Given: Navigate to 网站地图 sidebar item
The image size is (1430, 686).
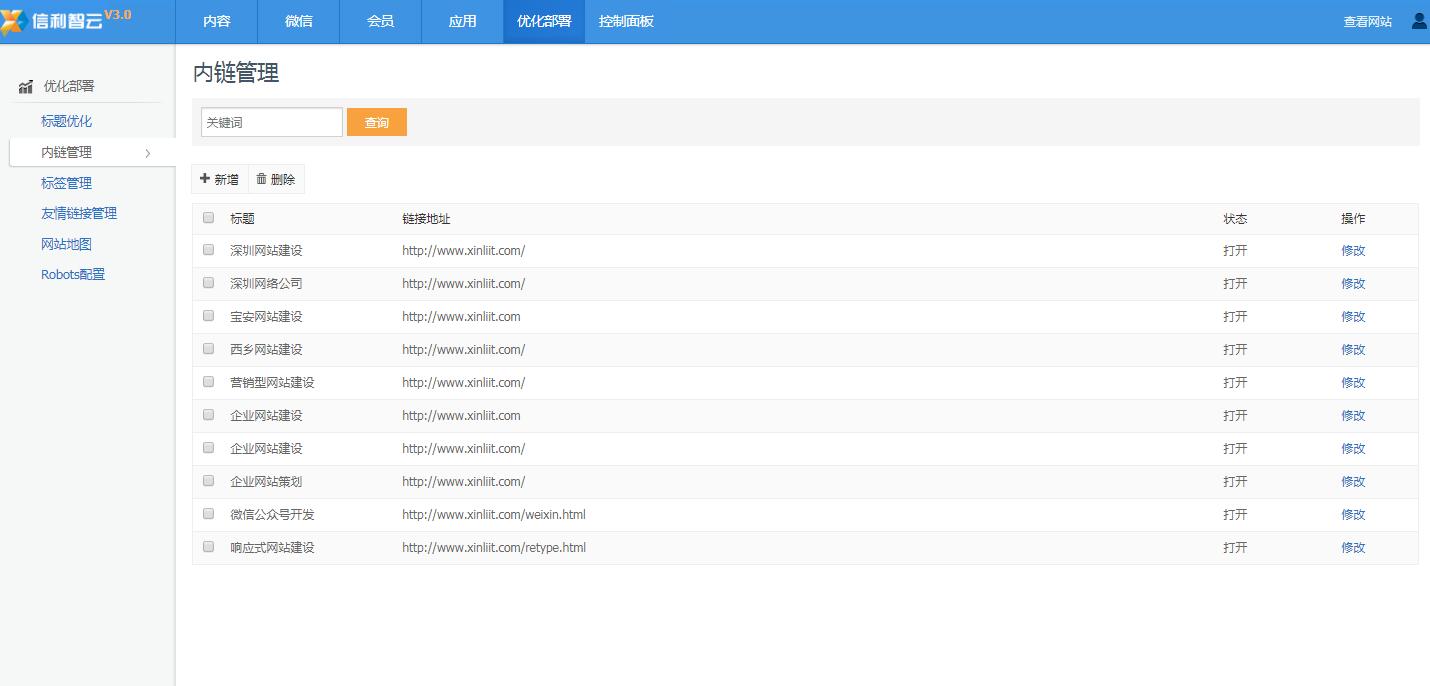Looking at the screenshot, I should click(66, 244).
